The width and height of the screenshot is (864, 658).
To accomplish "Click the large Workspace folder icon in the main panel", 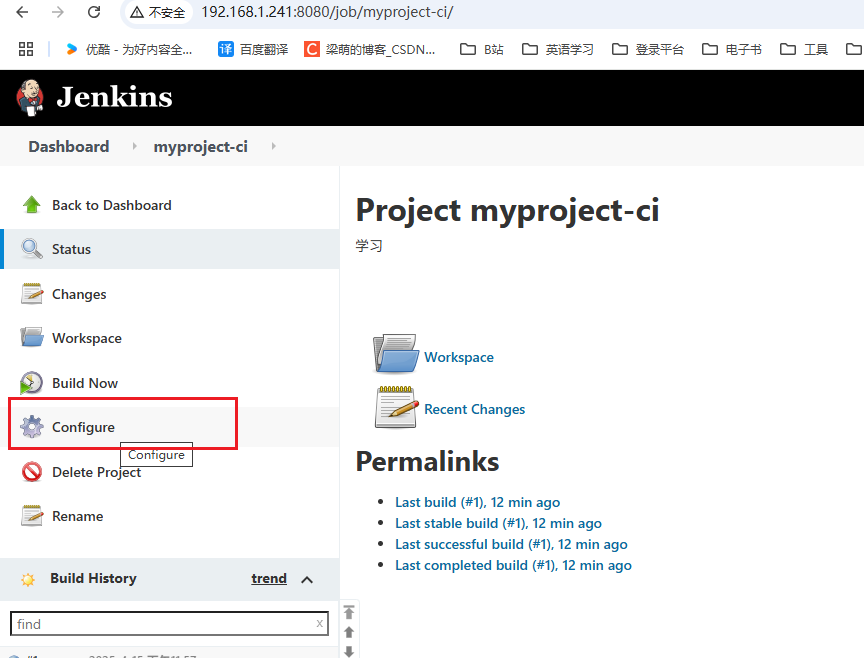I will click(396, 354).
